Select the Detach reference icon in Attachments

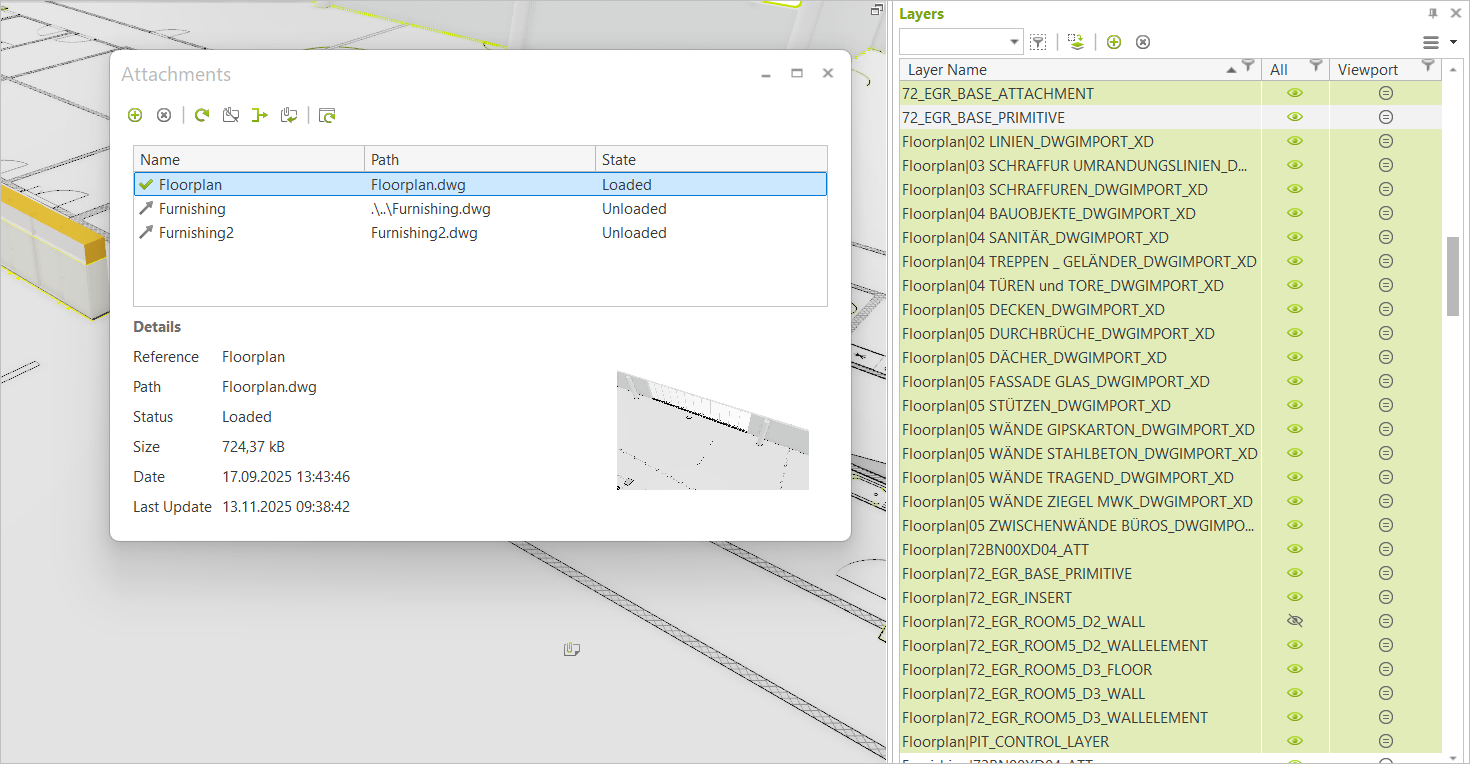point(164,115)
